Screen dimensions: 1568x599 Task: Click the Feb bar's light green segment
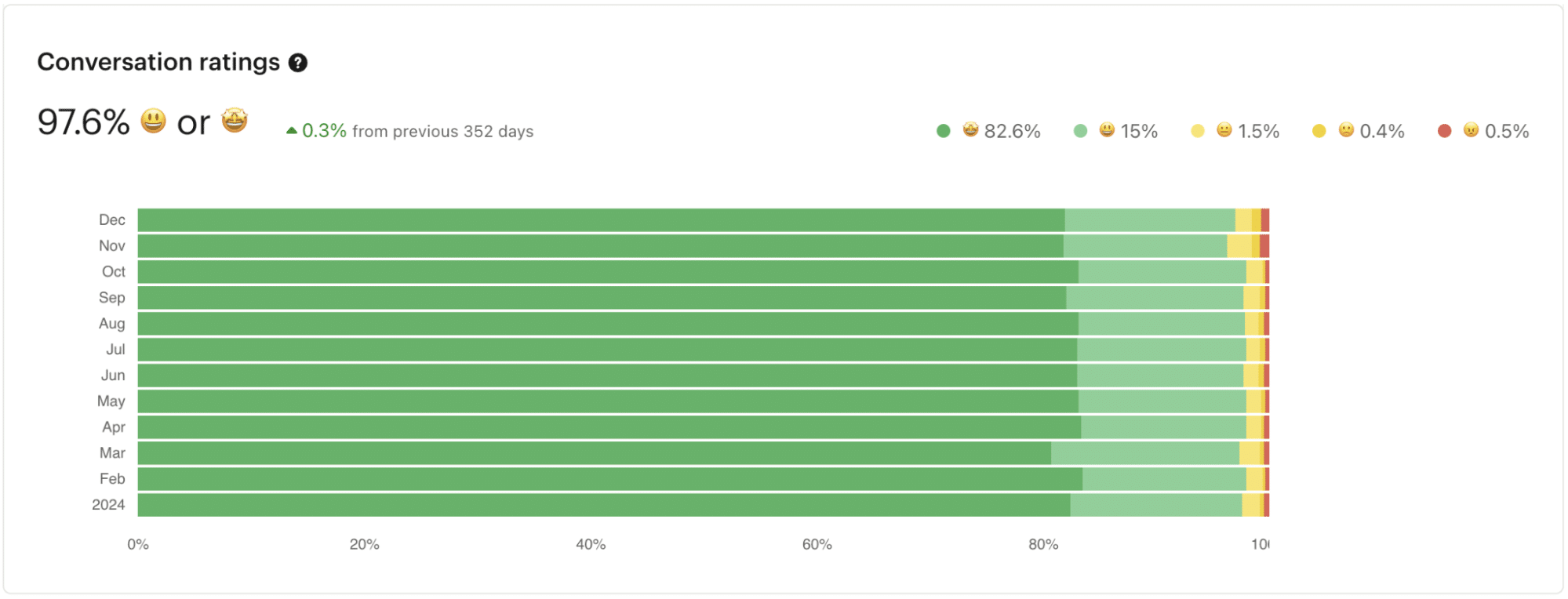point(1164,479)
